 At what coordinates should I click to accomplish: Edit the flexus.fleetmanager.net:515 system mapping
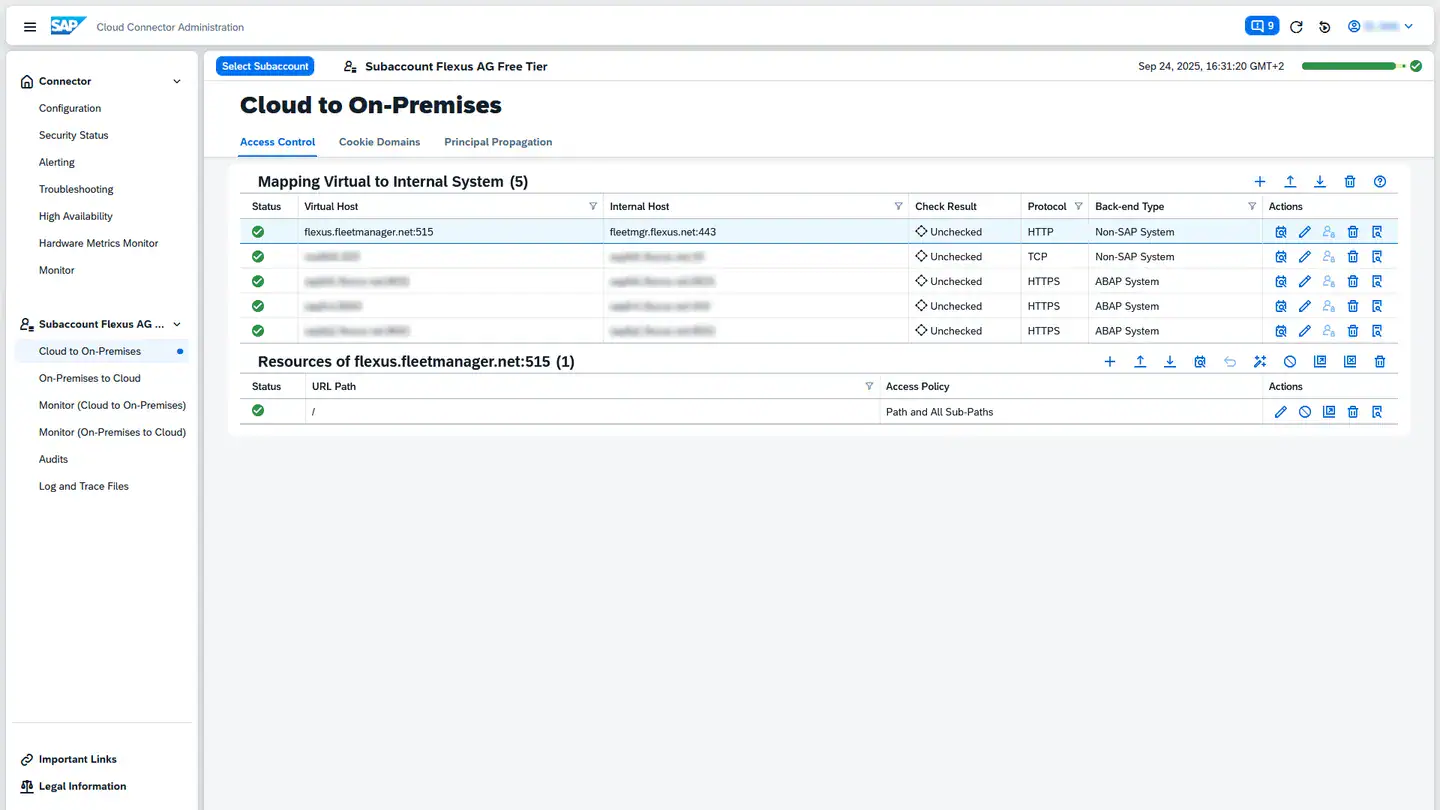(1305, 232)
